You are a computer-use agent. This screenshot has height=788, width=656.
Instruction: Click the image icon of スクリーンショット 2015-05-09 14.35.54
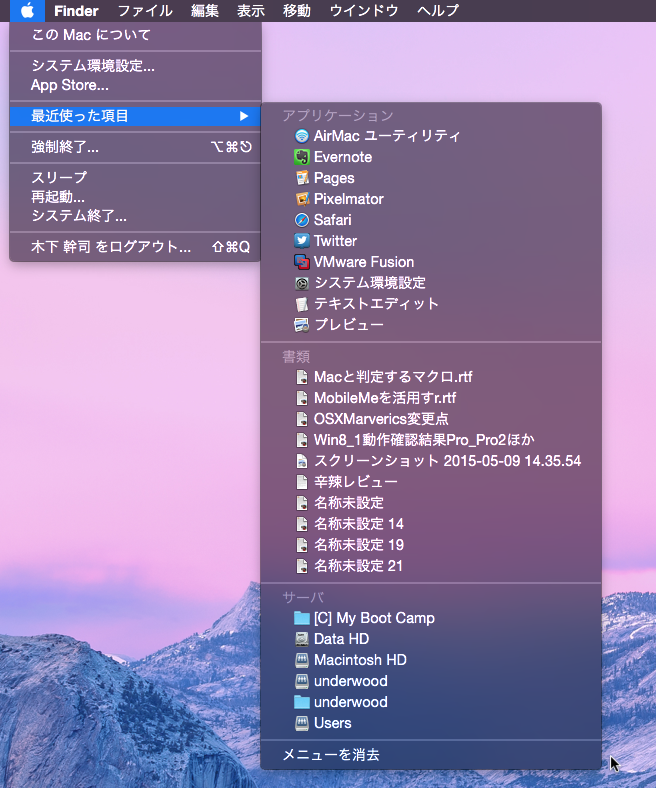(x=302, y=461)
